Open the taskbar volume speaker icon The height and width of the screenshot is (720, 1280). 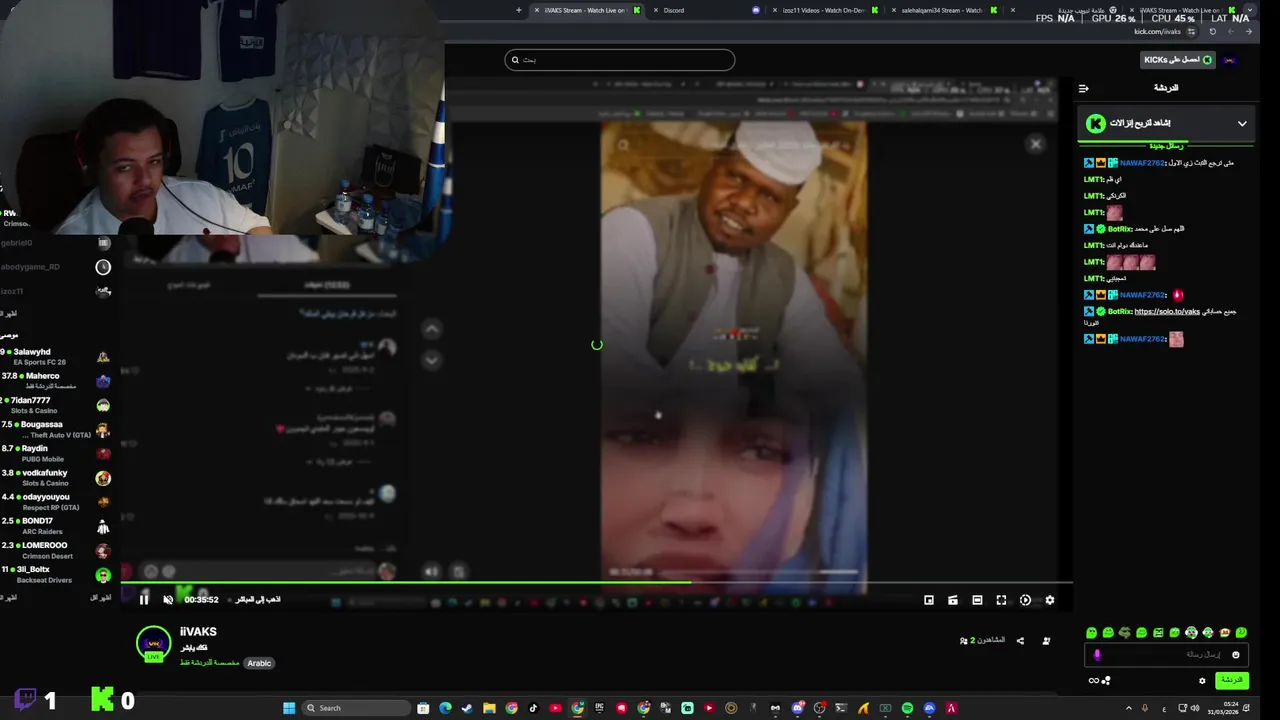(x=1195, y=708)
